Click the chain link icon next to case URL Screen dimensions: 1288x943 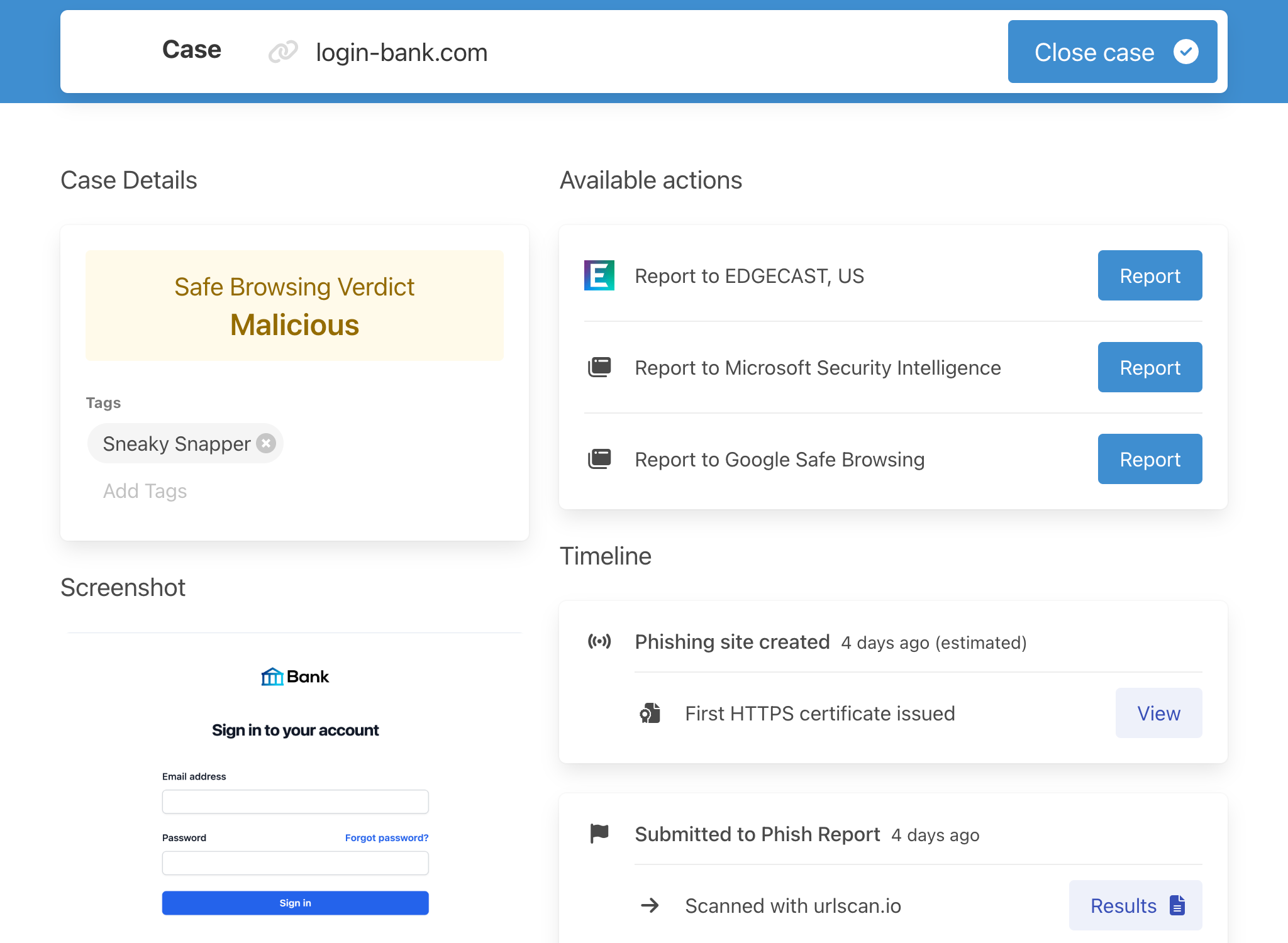point(283,52)
